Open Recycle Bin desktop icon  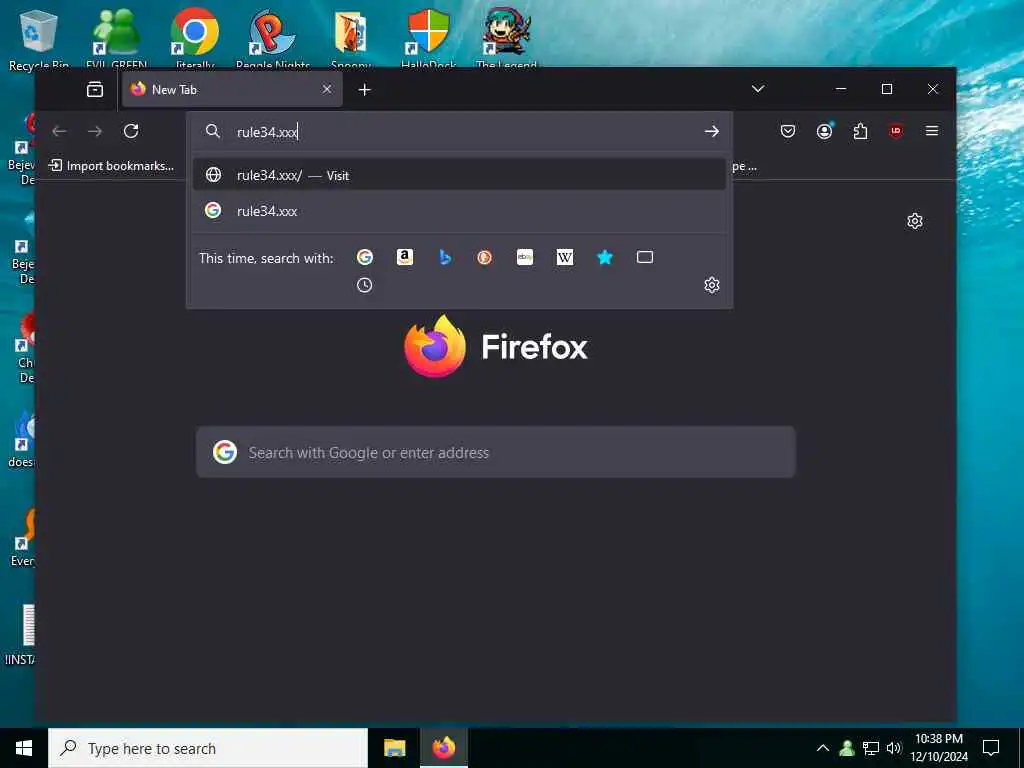(39, 39)
